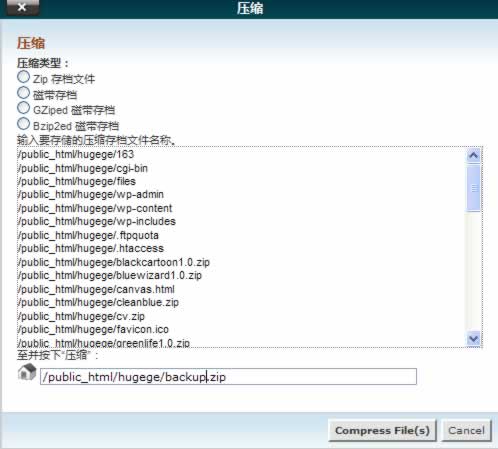Viewport: 498px width, 449px height.
Task: Select canvas.html path in the list
Action: 96,289
